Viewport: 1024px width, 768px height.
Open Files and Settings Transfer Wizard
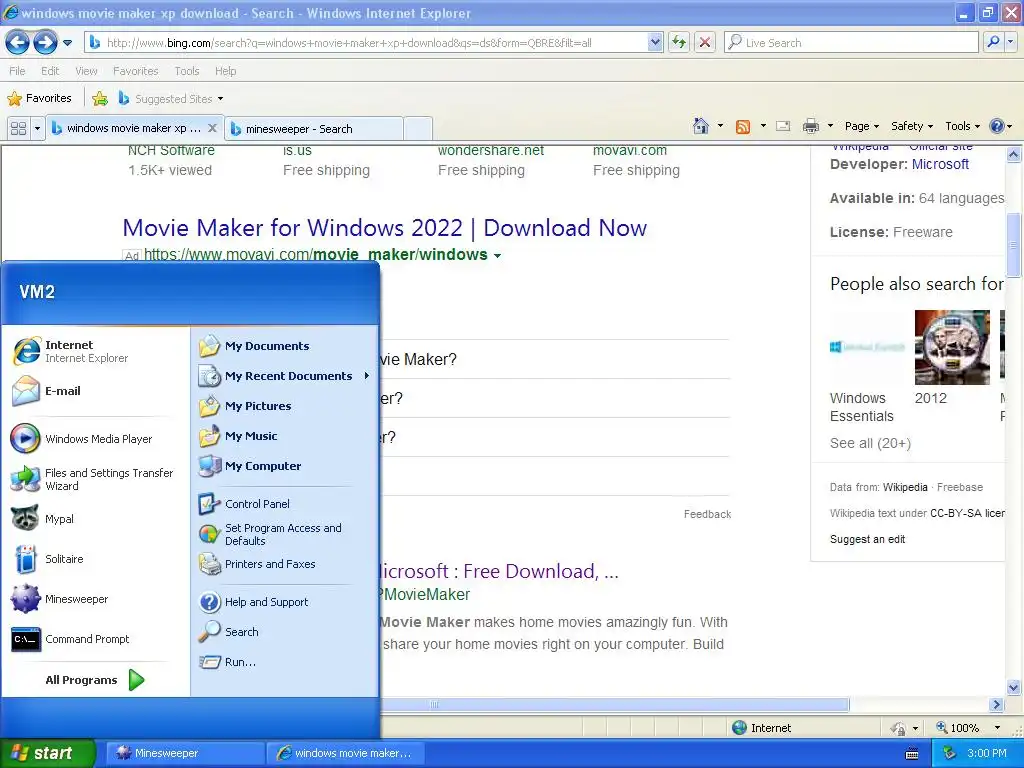coord(95,479)
